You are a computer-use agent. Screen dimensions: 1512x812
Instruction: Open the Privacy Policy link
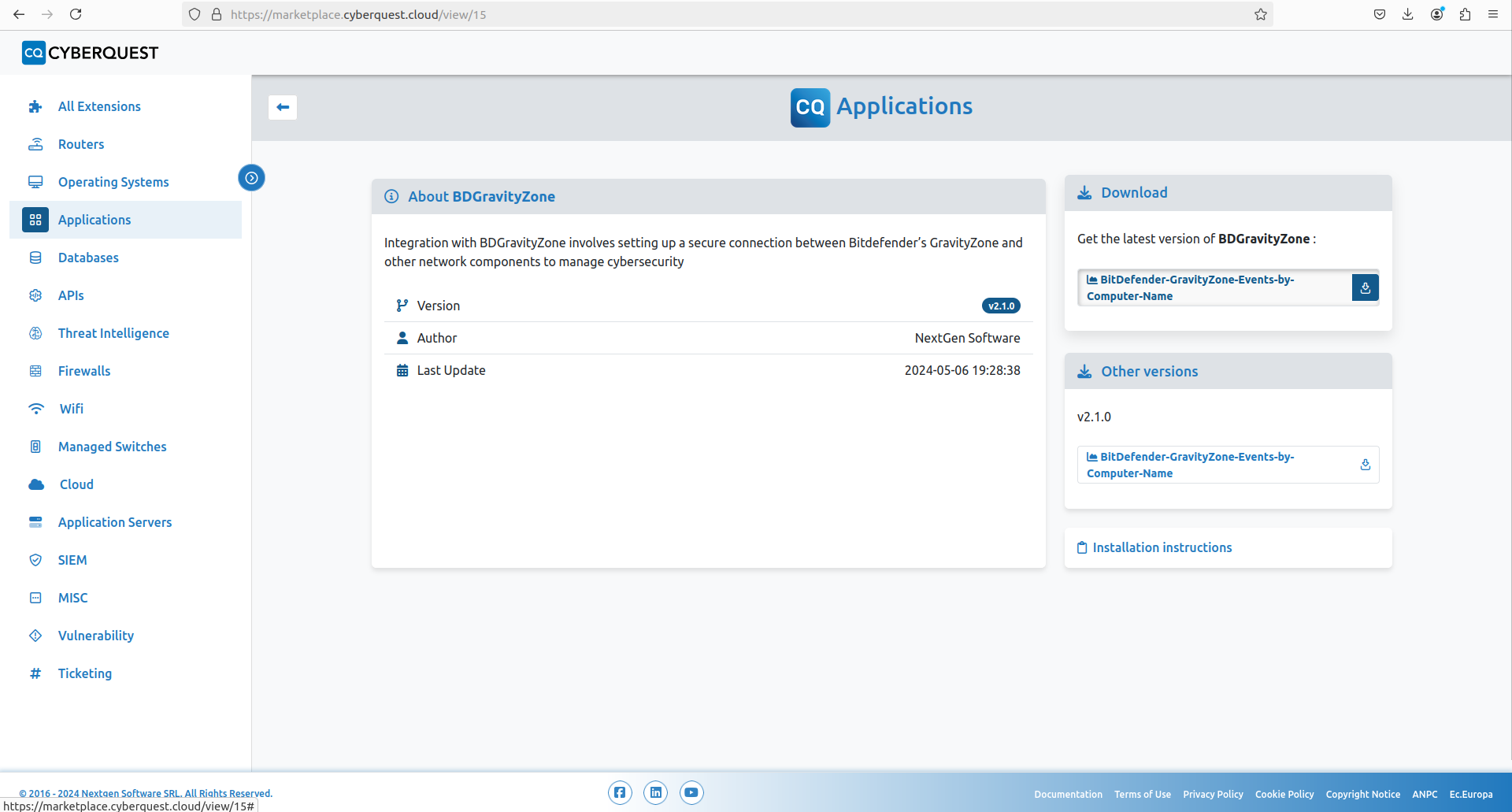pyautogui.click(x=1213, y=794)
